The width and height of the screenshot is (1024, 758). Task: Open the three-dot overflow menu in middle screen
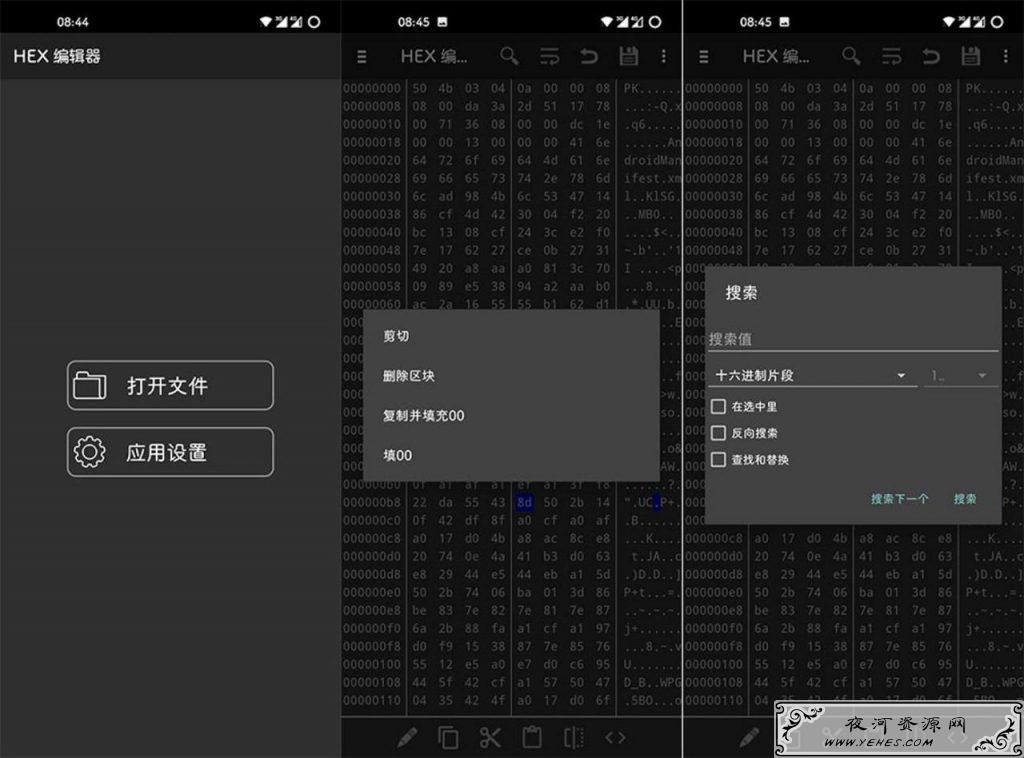point(664,57)
